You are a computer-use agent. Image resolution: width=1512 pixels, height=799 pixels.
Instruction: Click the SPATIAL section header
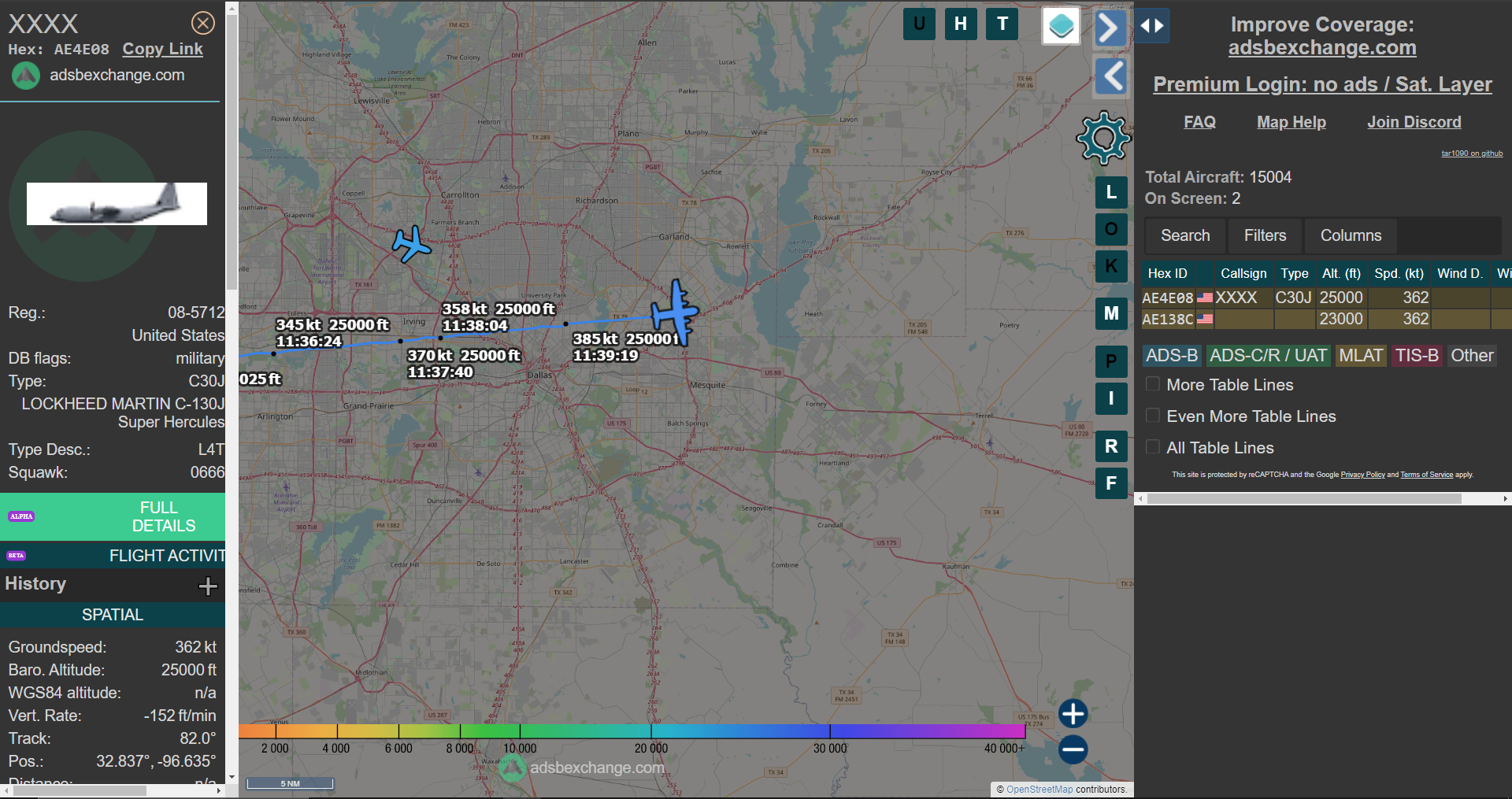pyautogui.click(x=113, y=615)
